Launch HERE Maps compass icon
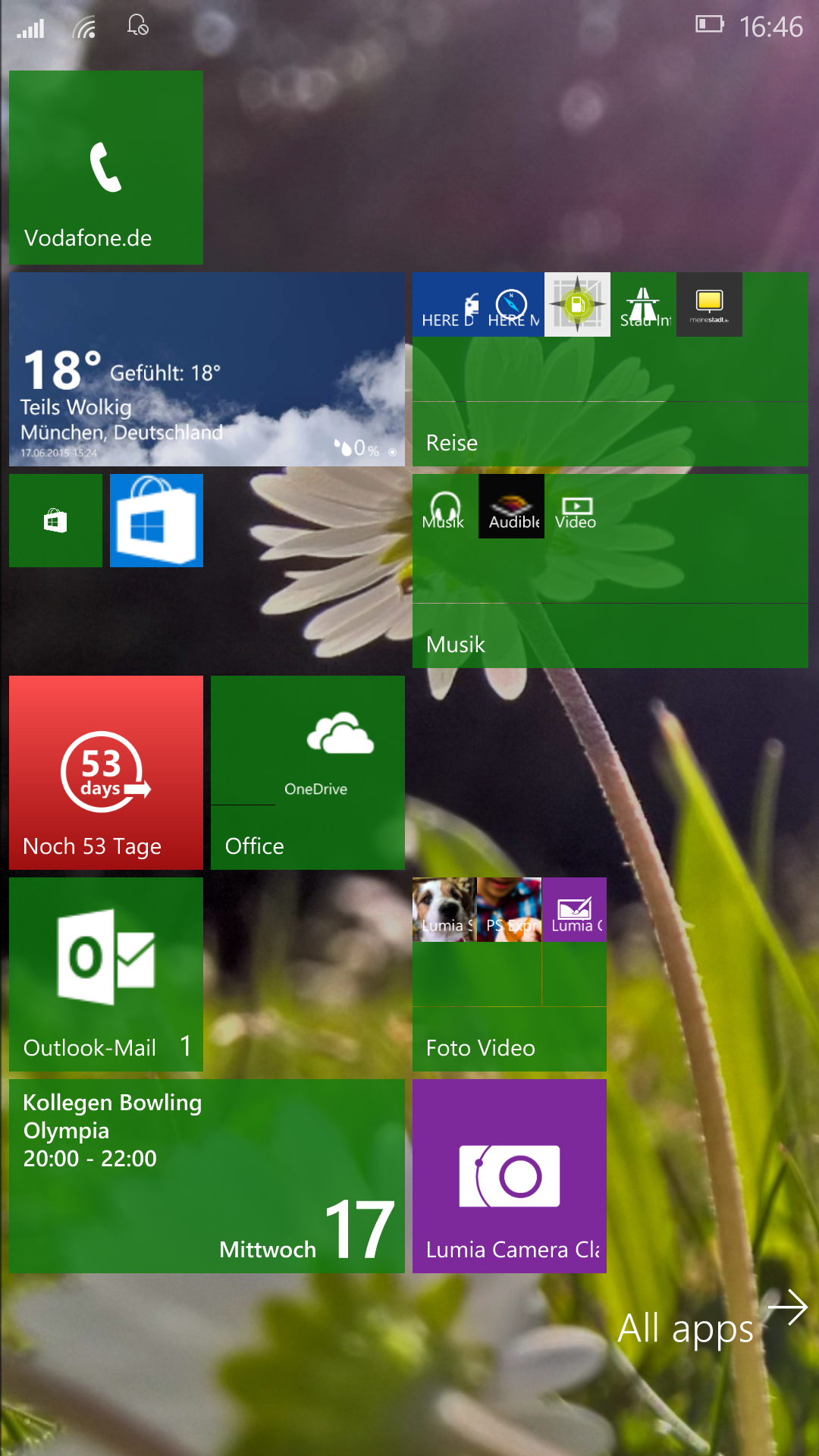 511,304
